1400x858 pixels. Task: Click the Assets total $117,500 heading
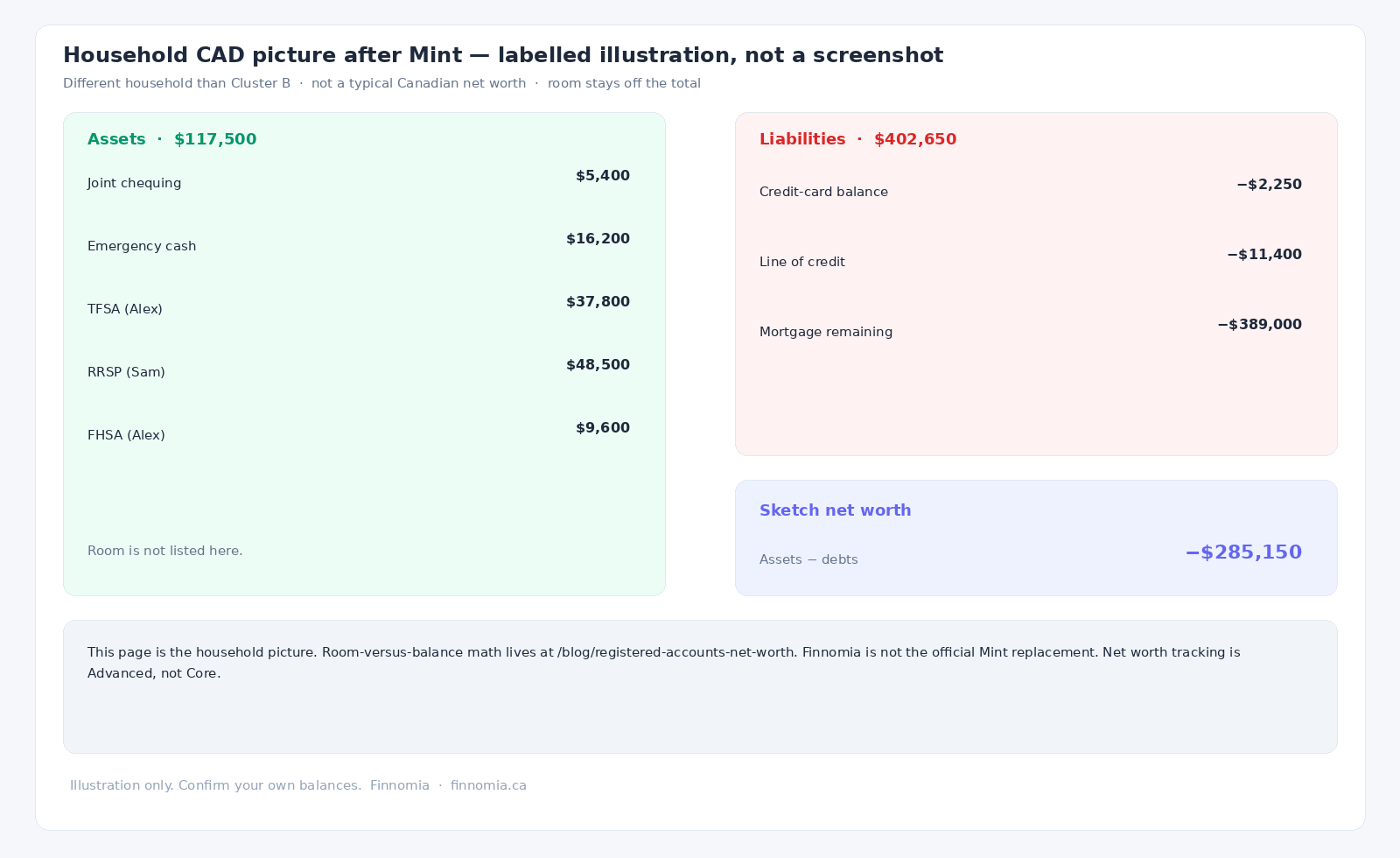pos(172,139)
